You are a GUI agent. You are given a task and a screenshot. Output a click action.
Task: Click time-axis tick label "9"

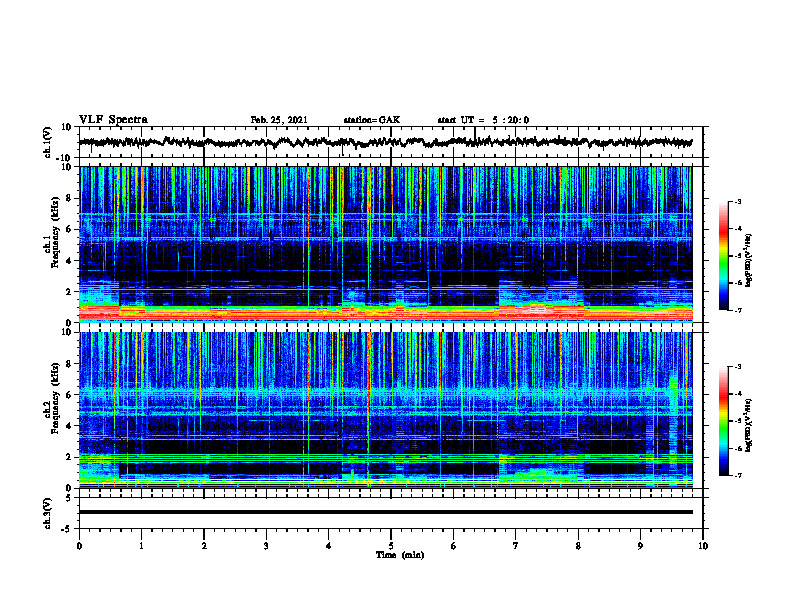point(640,546)
